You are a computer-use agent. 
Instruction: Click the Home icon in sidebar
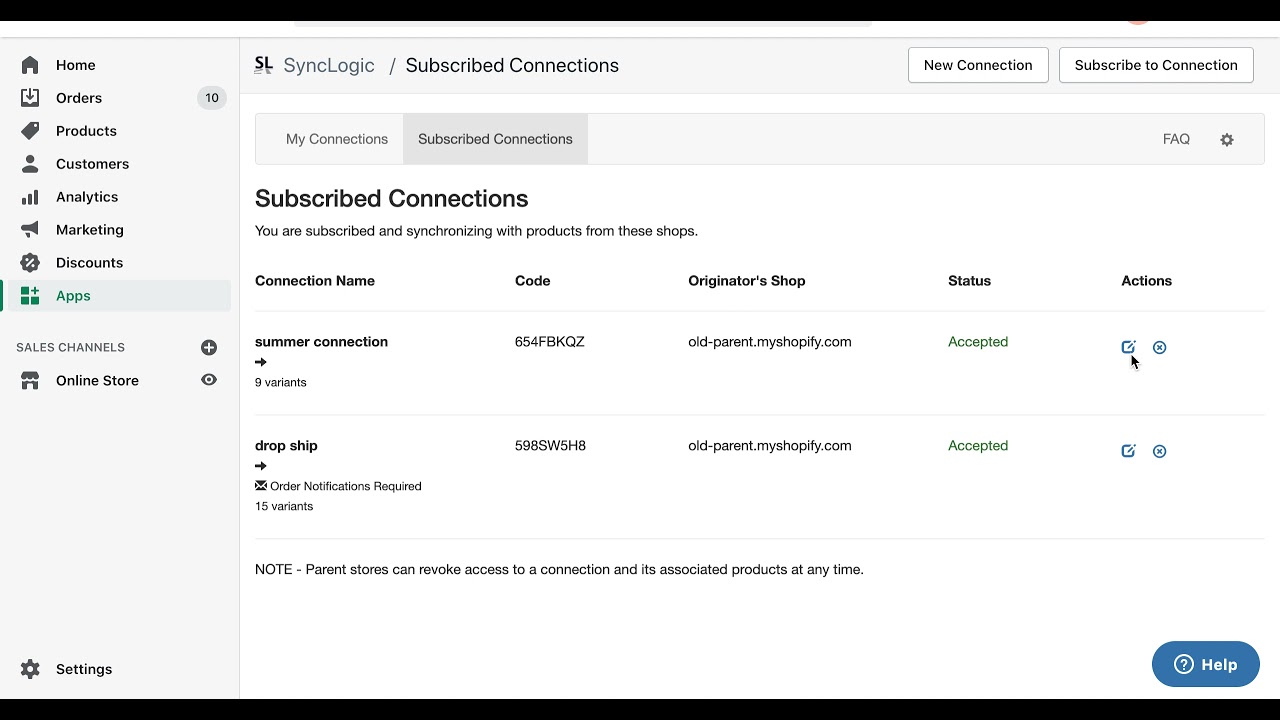30,65
